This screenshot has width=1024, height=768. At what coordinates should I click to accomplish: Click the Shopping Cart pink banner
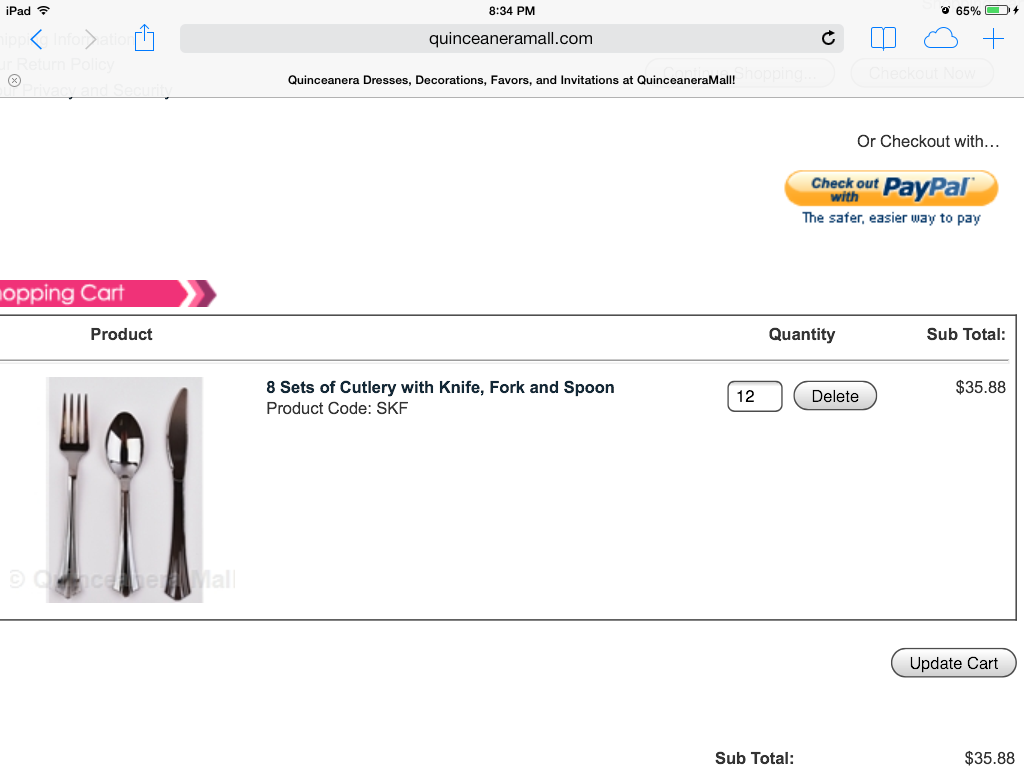104,293
